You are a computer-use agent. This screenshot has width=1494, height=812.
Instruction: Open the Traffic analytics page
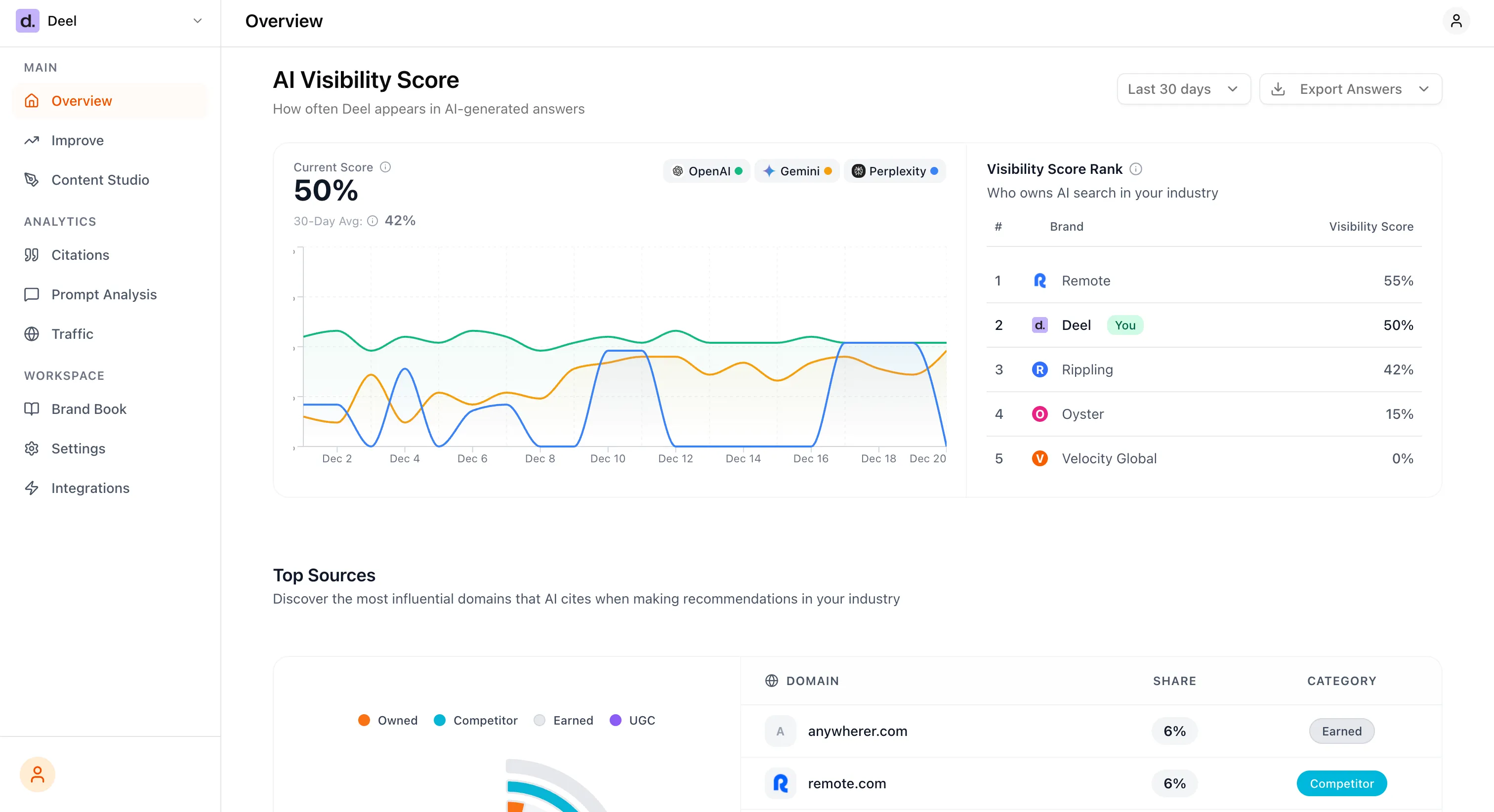pos(72,333)
